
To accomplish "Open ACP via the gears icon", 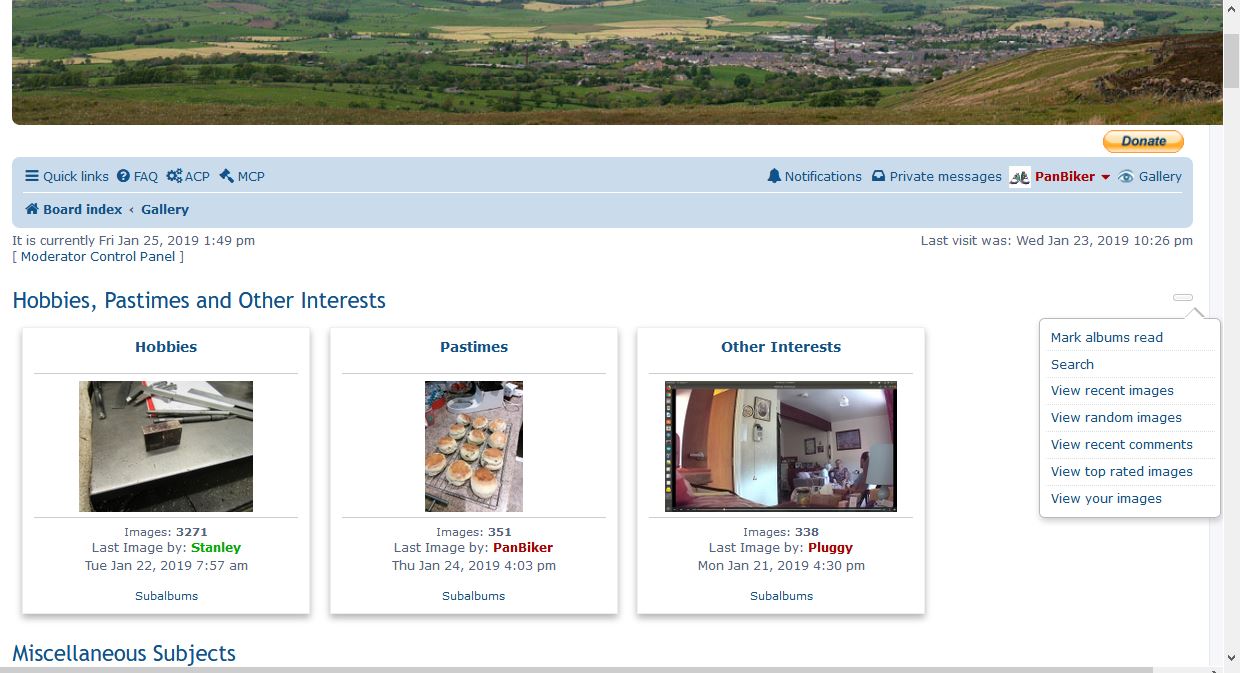I will tap(174, 176).
